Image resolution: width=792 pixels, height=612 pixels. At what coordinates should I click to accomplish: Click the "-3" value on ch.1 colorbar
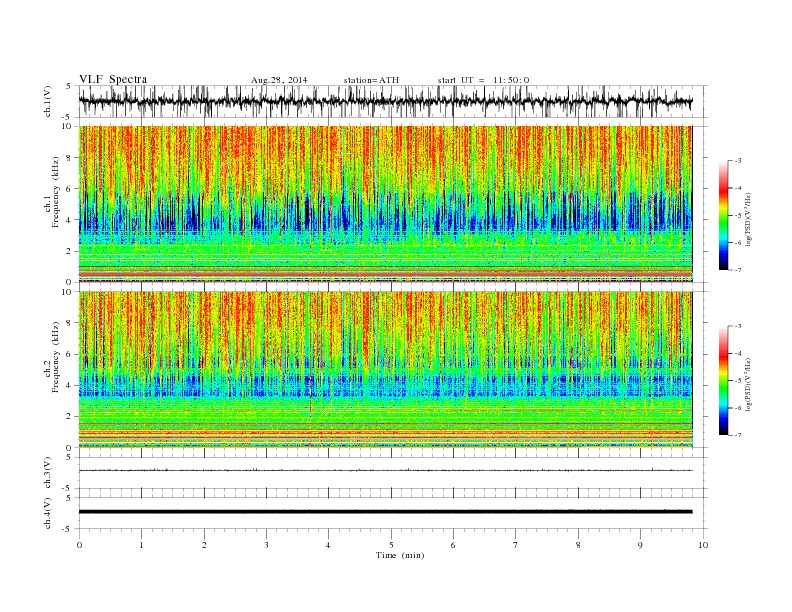click(x=737, y=161)
